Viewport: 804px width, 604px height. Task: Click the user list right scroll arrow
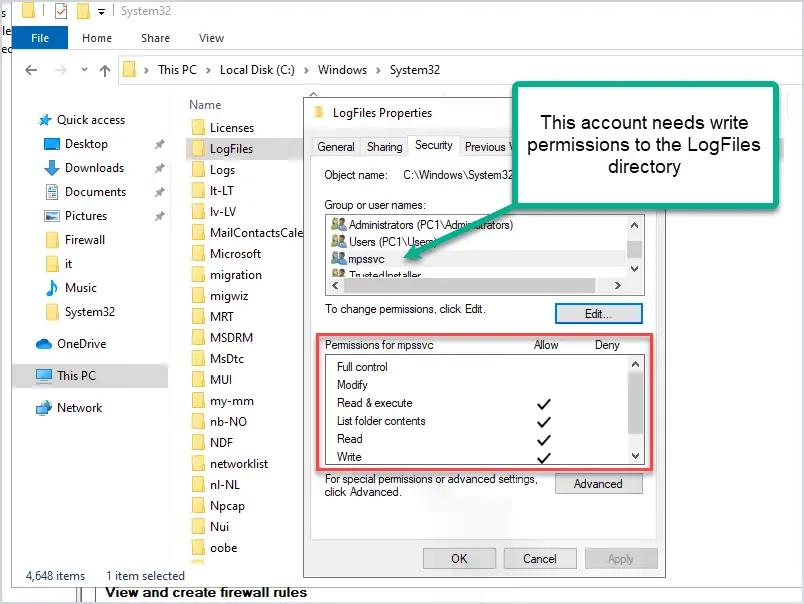[x=618, y=286]
